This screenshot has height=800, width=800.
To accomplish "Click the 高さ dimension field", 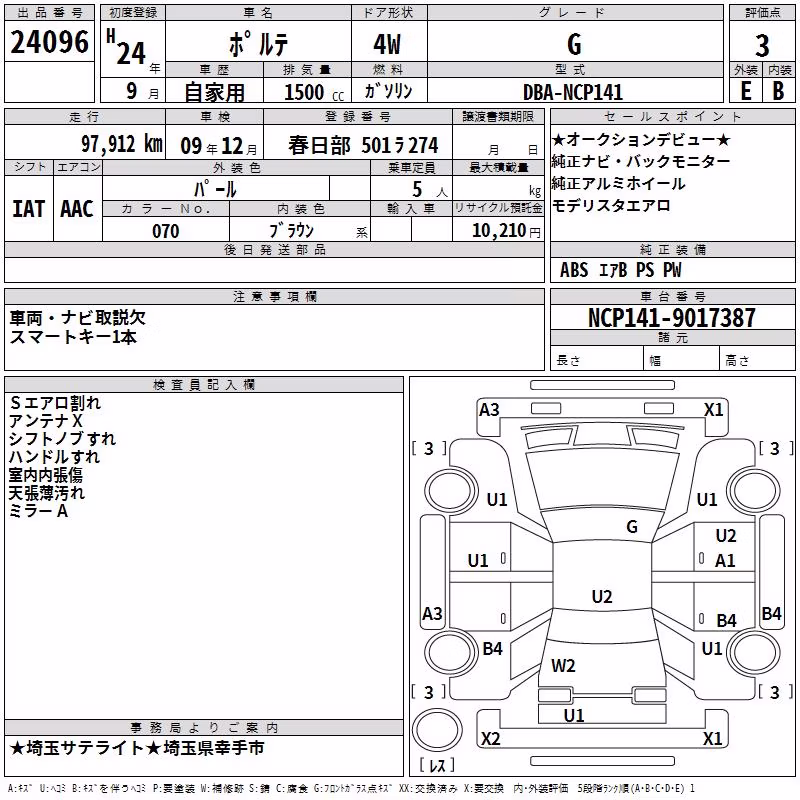I will tap(757, 360).
